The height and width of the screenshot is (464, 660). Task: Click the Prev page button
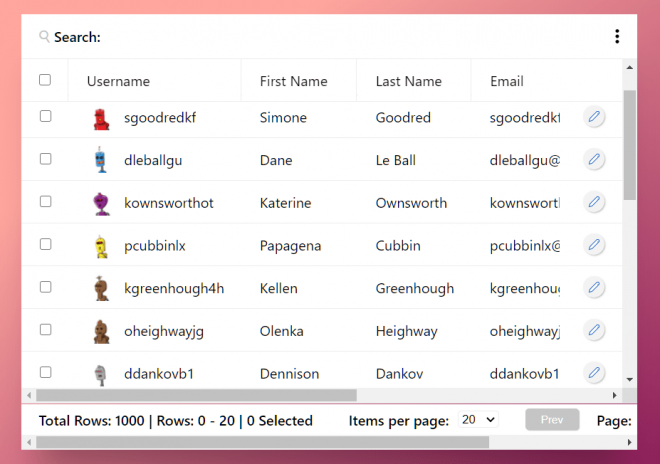pos(552,420)
